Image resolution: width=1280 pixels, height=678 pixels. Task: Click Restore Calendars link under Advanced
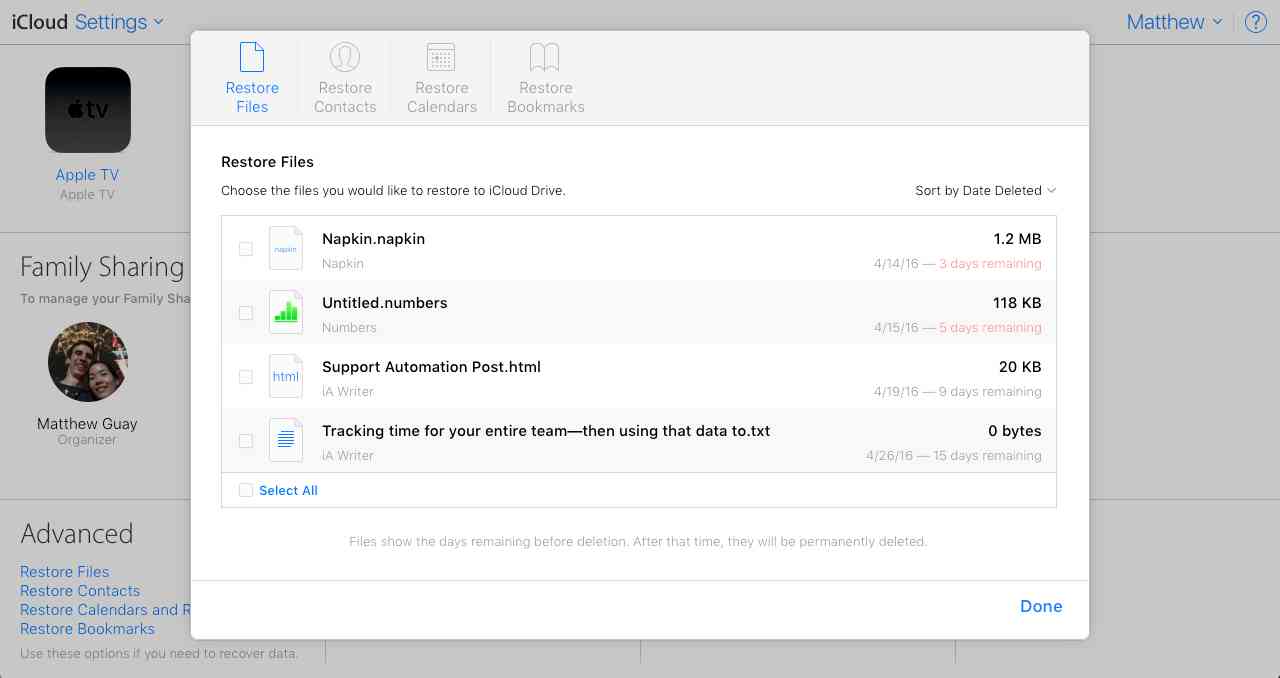coord(105,610)
